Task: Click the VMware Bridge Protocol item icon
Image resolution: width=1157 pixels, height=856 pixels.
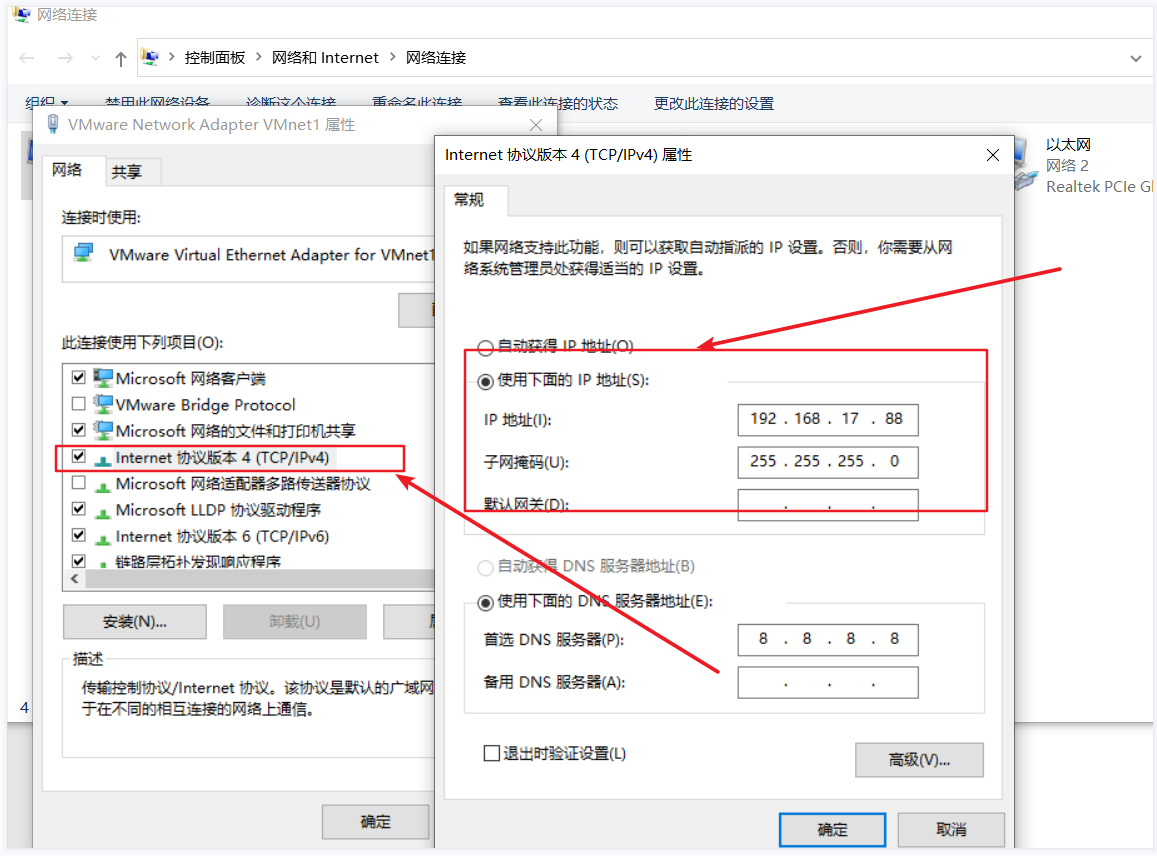Action: (x=103, y=404)
